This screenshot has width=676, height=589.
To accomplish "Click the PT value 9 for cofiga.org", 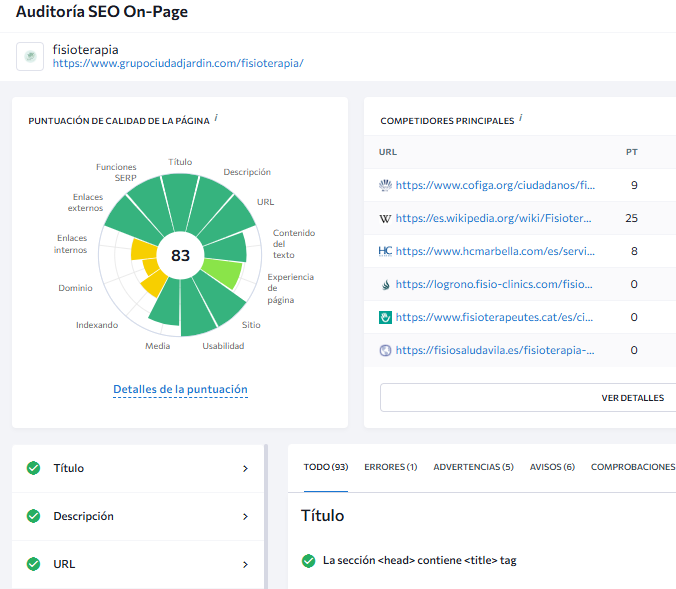I will pos(634,185).
